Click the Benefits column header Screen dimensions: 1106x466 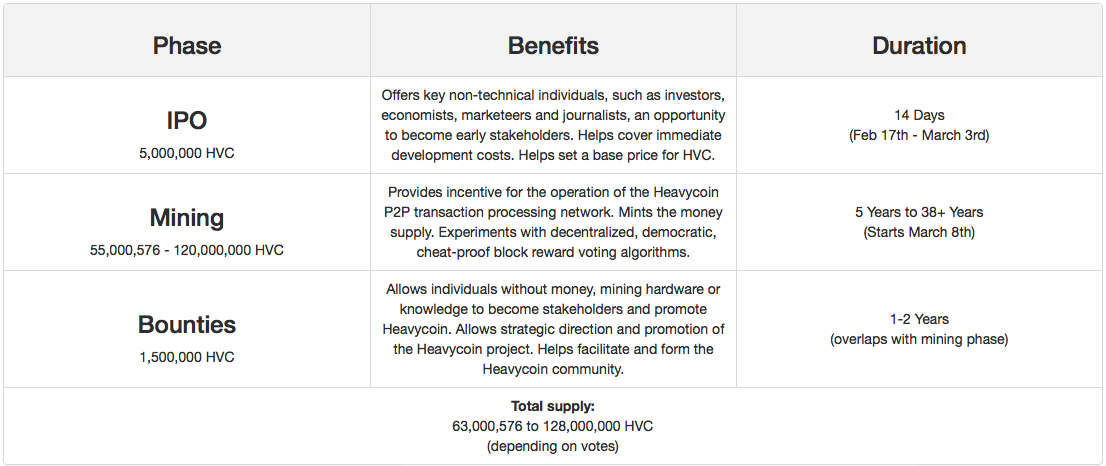(553, 46)
